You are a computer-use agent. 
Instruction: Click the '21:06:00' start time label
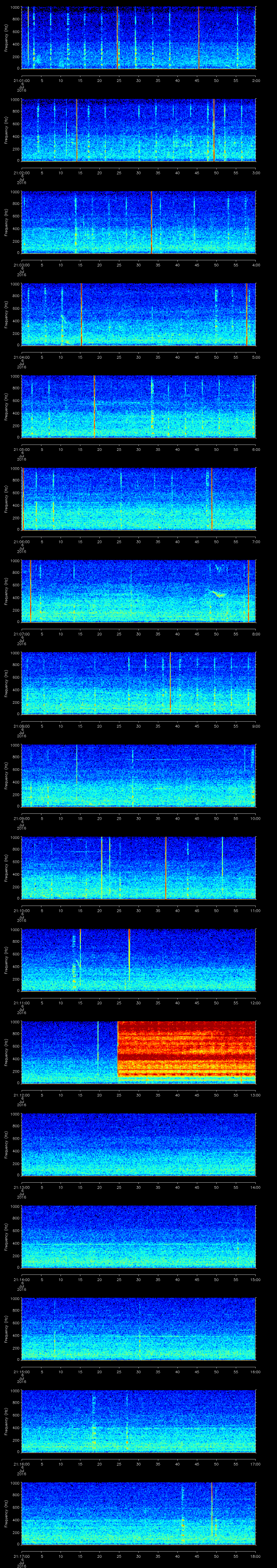point(21,542)
